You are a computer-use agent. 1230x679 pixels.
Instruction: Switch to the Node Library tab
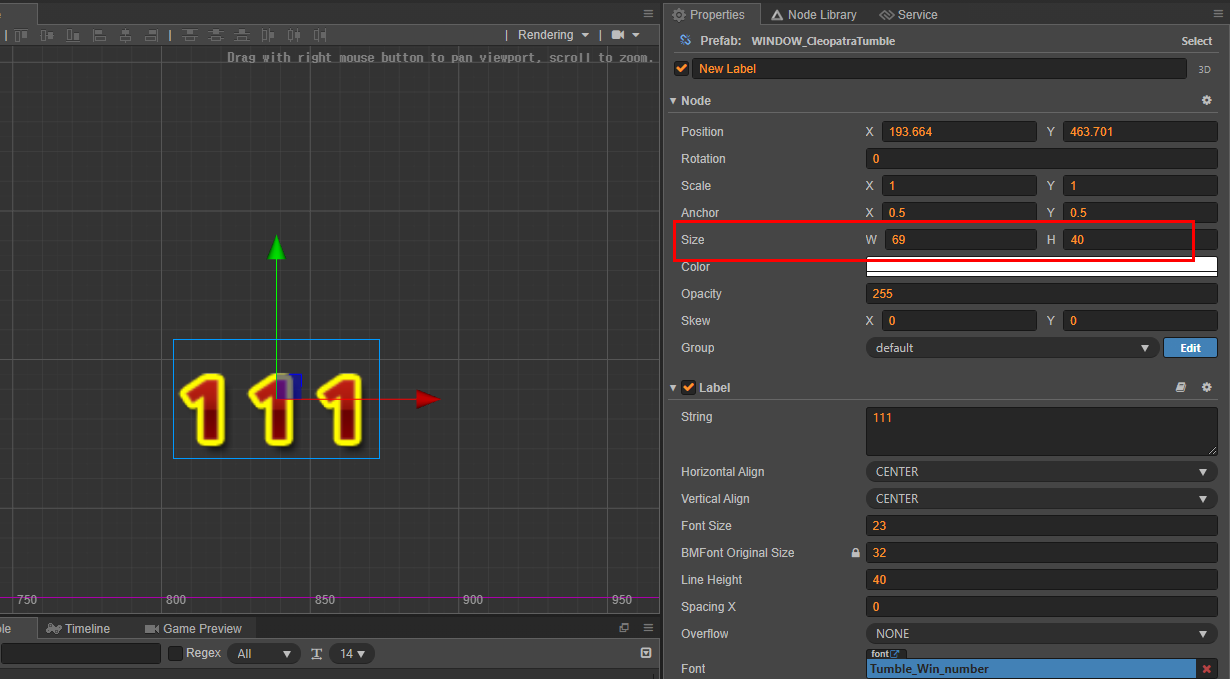click(814, 14)
